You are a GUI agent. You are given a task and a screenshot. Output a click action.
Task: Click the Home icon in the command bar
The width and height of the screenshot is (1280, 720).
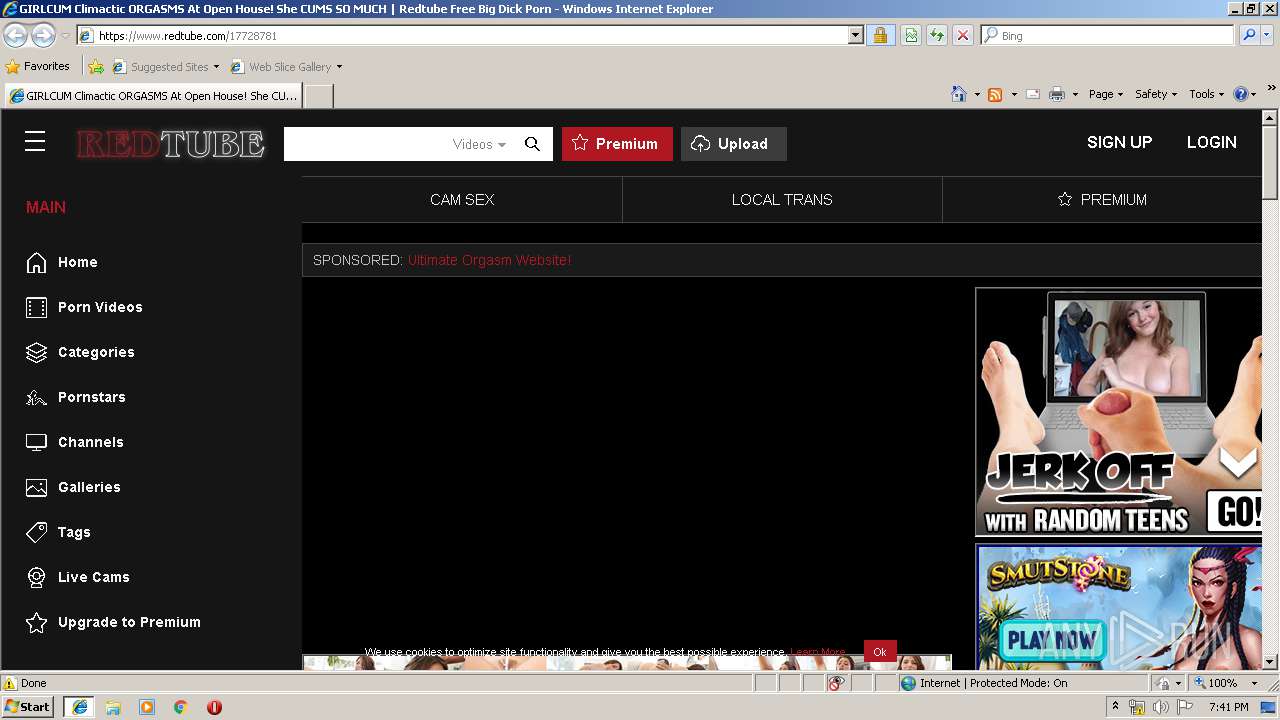(x=959, y=94)
